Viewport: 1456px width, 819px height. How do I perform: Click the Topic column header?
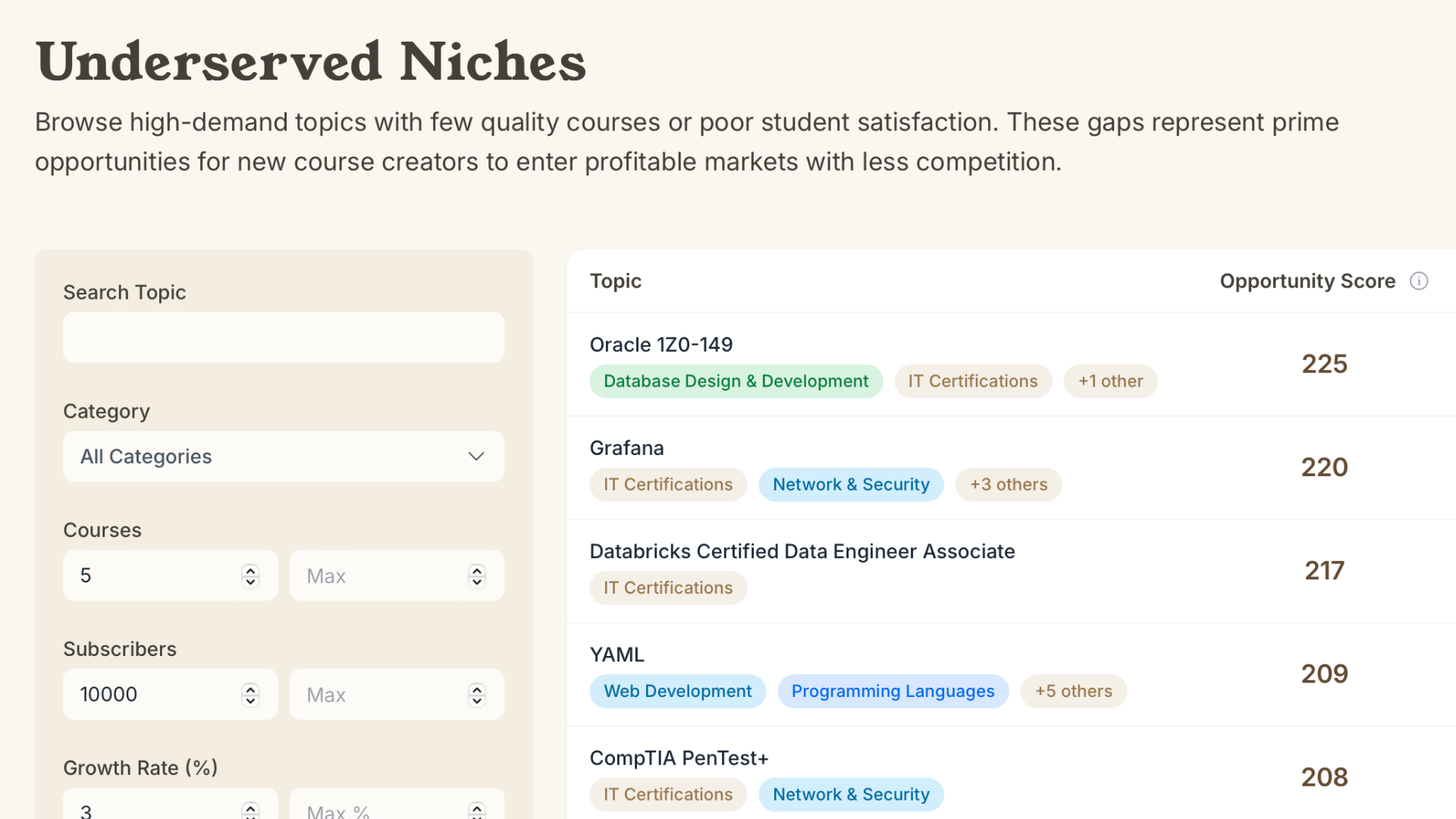point(616,281)
